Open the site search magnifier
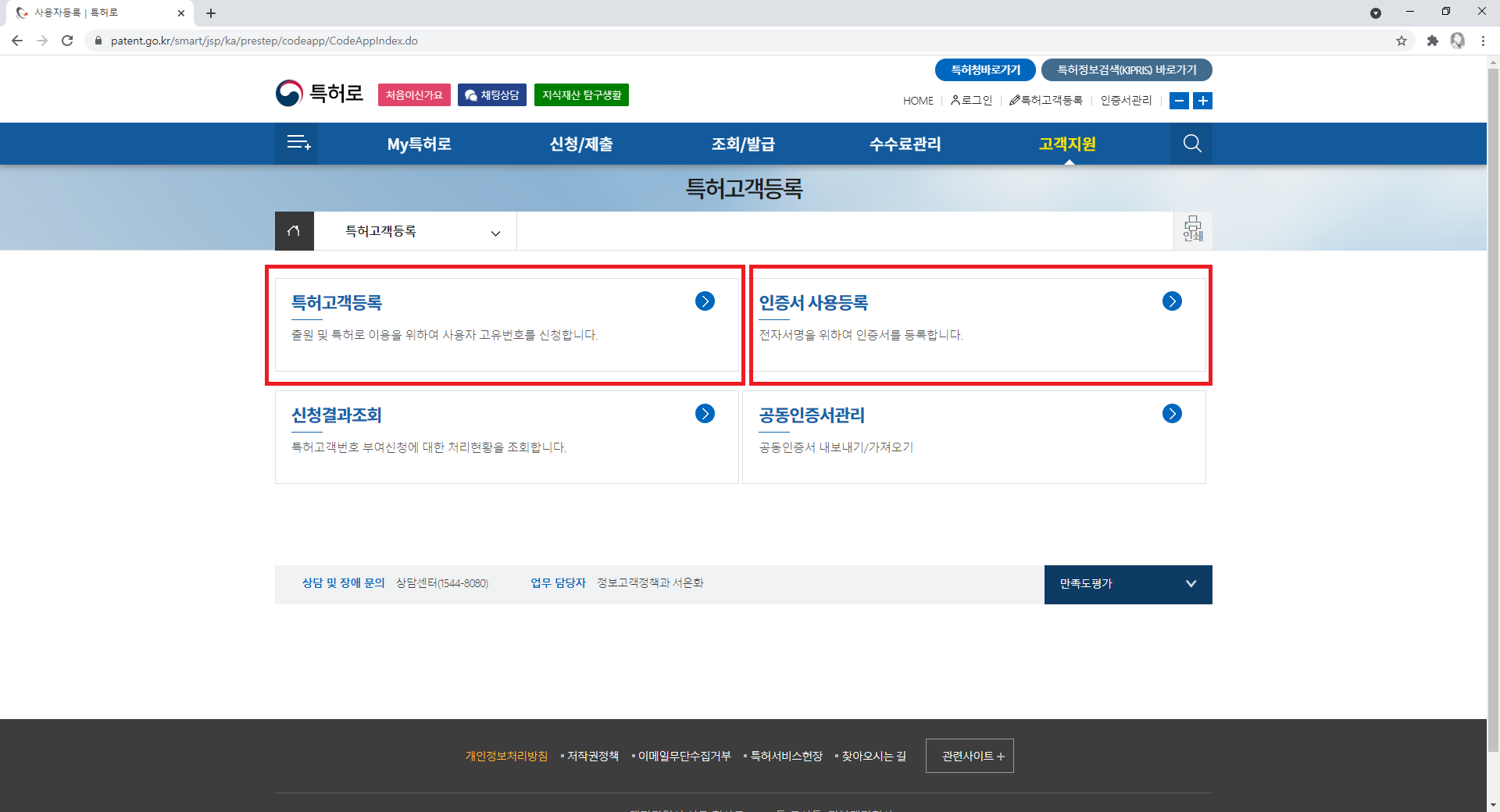The height and width of the screenshot is (812, 1500). point(1191,144)
